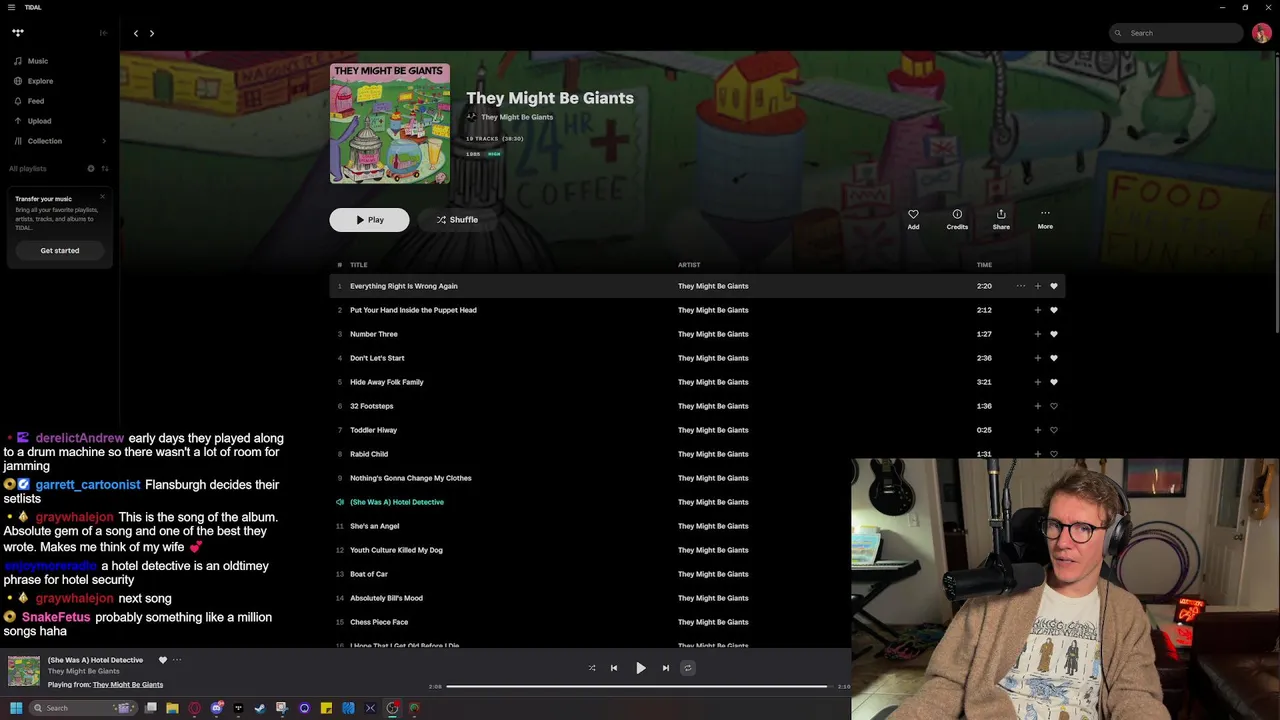Click the Search input field
Screen dimensions: 1280x720
1176,33
